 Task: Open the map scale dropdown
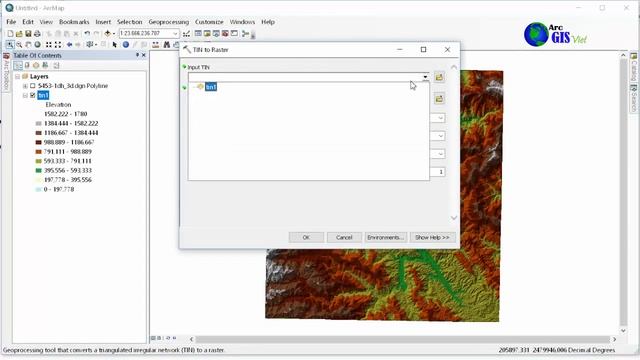[x=175, y=33]
